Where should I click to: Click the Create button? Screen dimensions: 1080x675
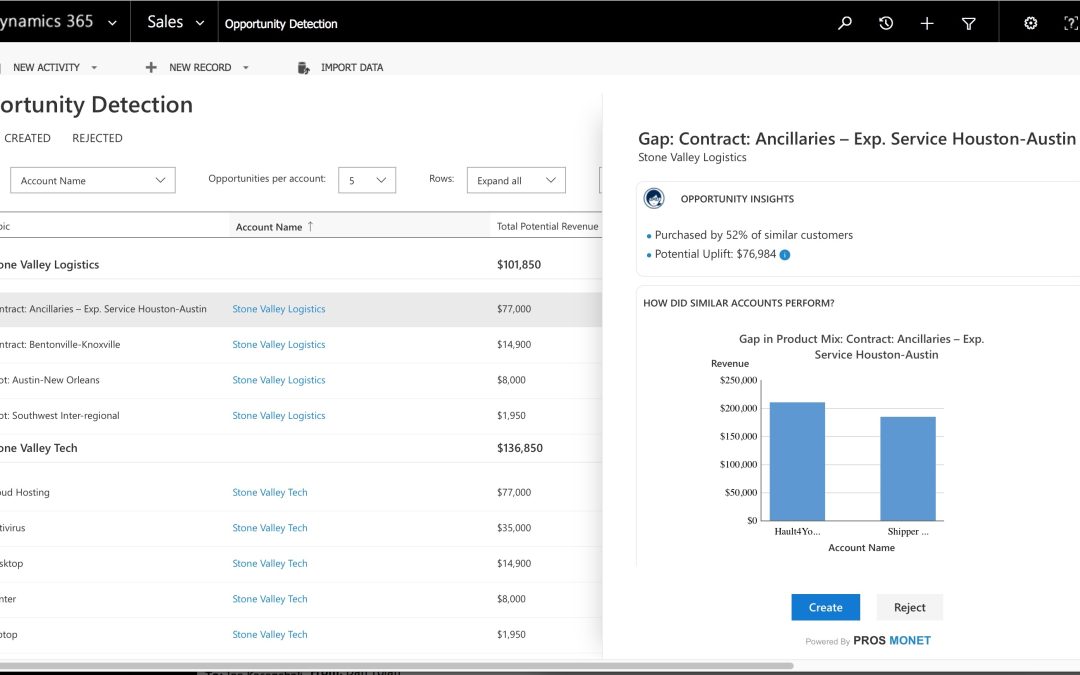[x=825, y=608]
